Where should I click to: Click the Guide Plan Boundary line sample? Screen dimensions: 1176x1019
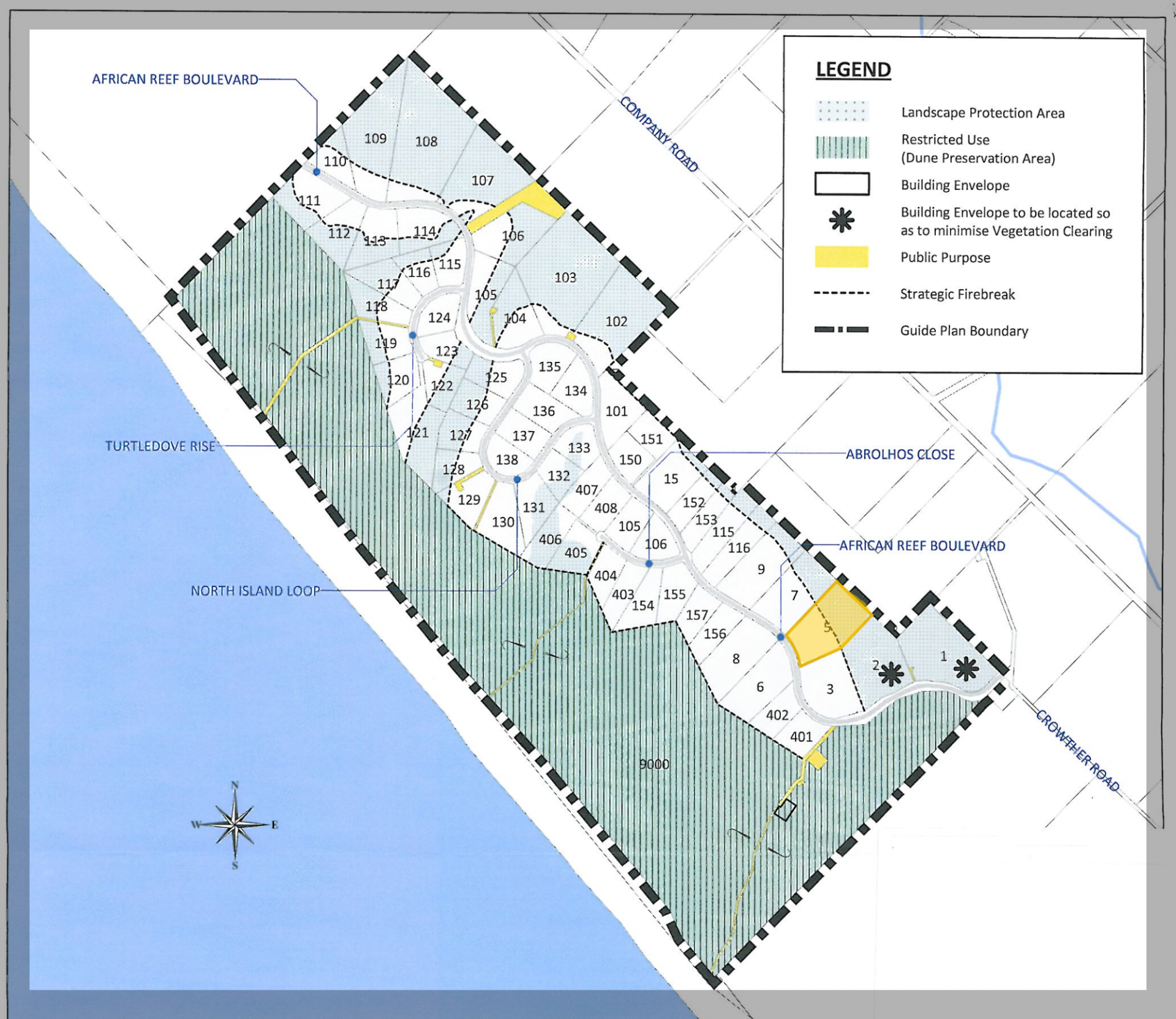point(841,330)
